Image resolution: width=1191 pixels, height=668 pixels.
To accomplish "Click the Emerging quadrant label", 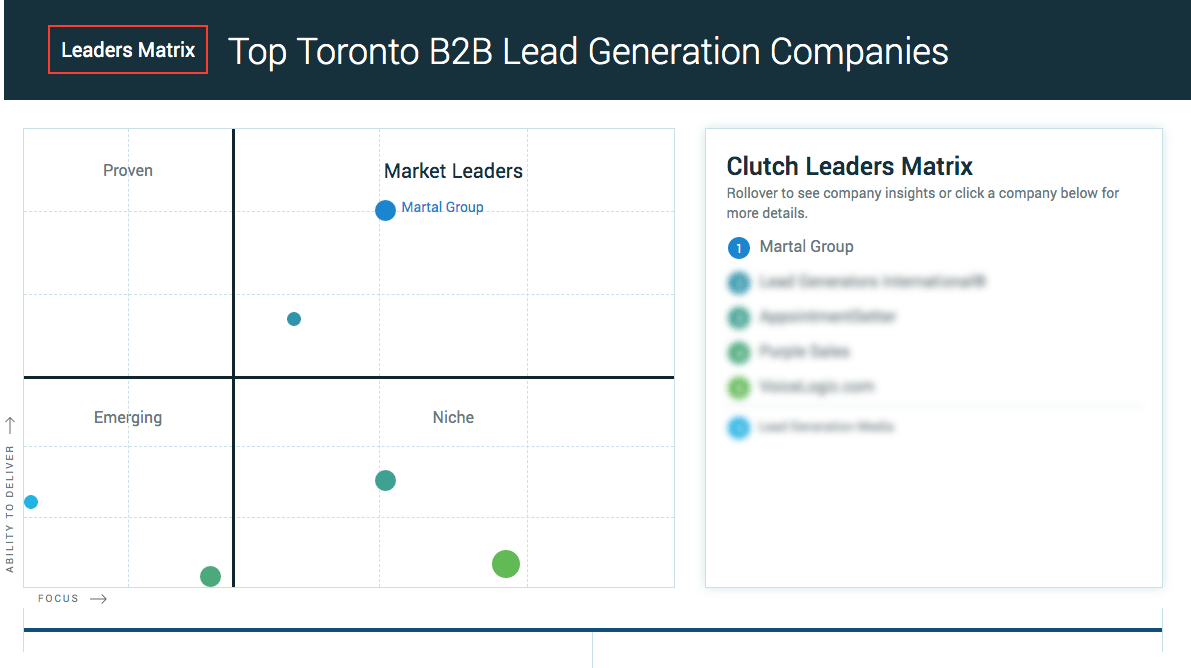I will tap(128, 417).
